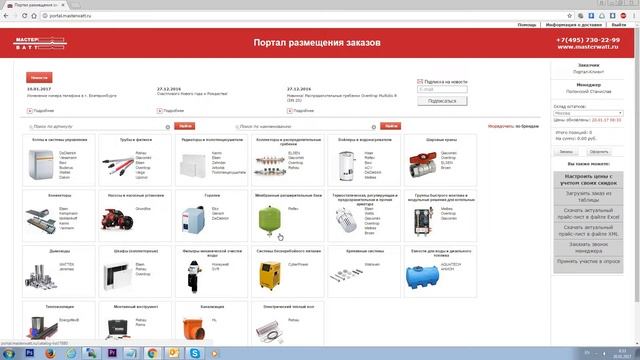Click Выйти to log out
Screen dimensions: 640x360
pos(618,25)
